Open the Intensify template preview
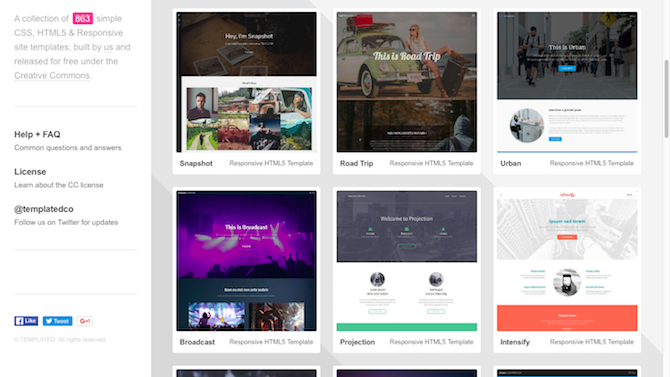The height and width of the screenshot is (377, 670). pyautogui.click(x=567, y=261)
